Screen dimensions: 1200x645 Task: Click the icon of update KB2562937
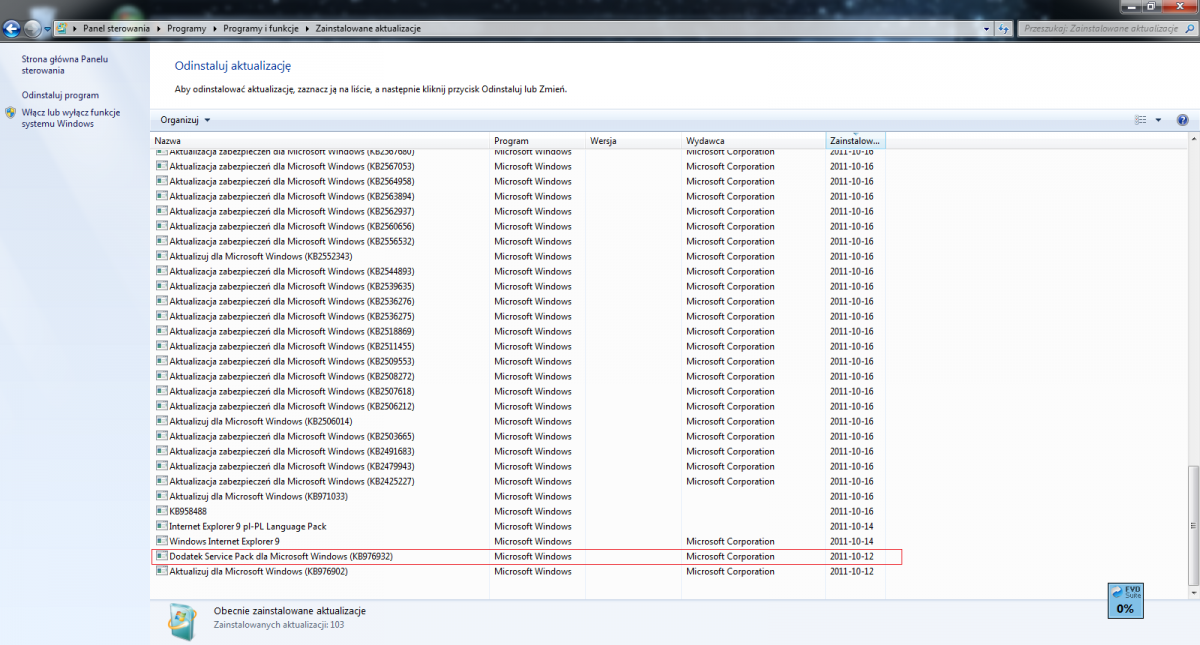tap(161, 211)
